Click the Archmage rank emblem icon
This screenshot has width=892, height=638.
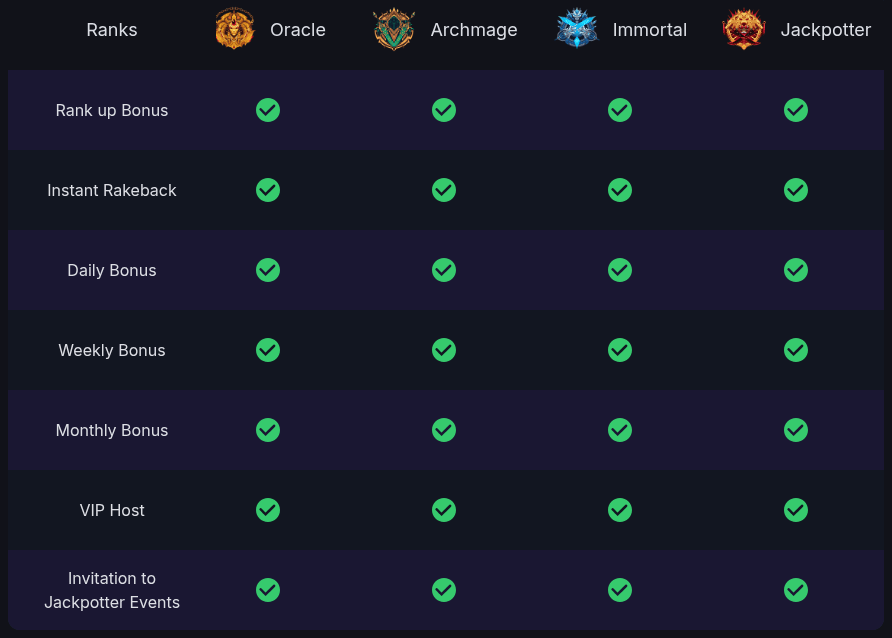point(394,29)
